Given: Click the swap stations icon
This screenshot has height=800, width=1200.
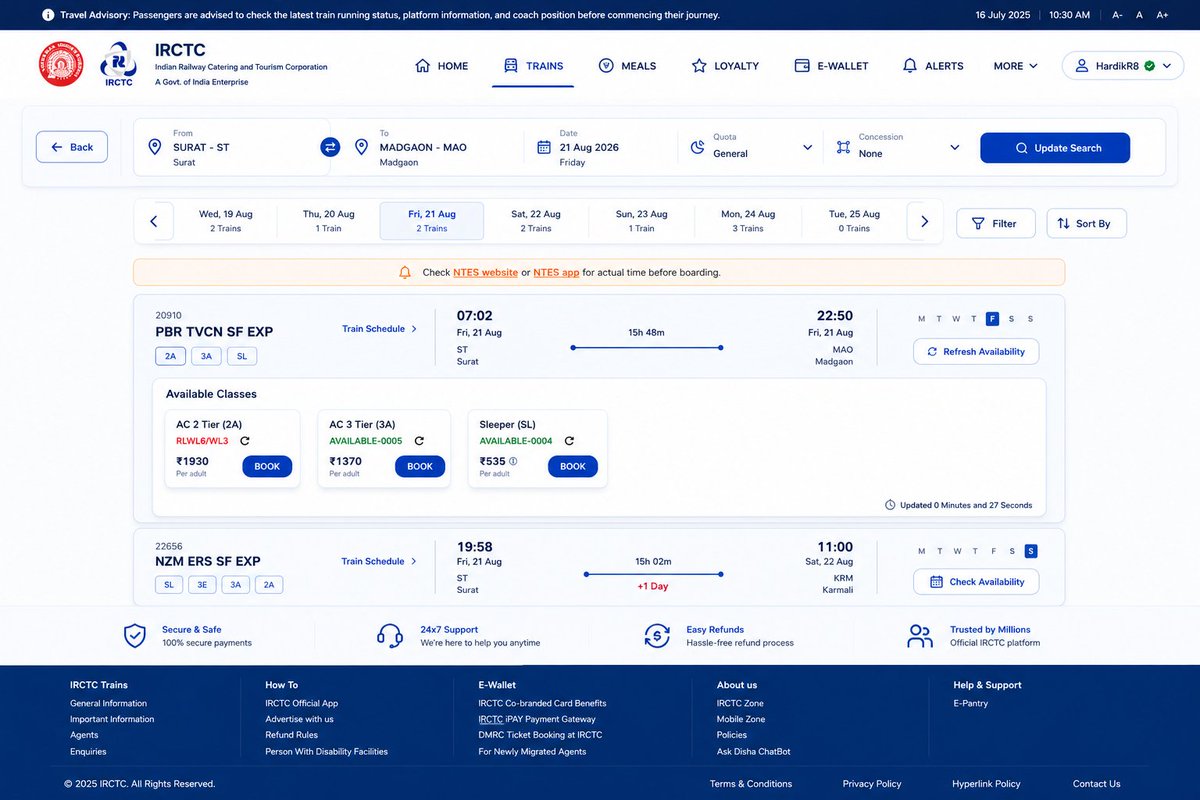Looking at the screenshot, I should [x=330, y=147].
